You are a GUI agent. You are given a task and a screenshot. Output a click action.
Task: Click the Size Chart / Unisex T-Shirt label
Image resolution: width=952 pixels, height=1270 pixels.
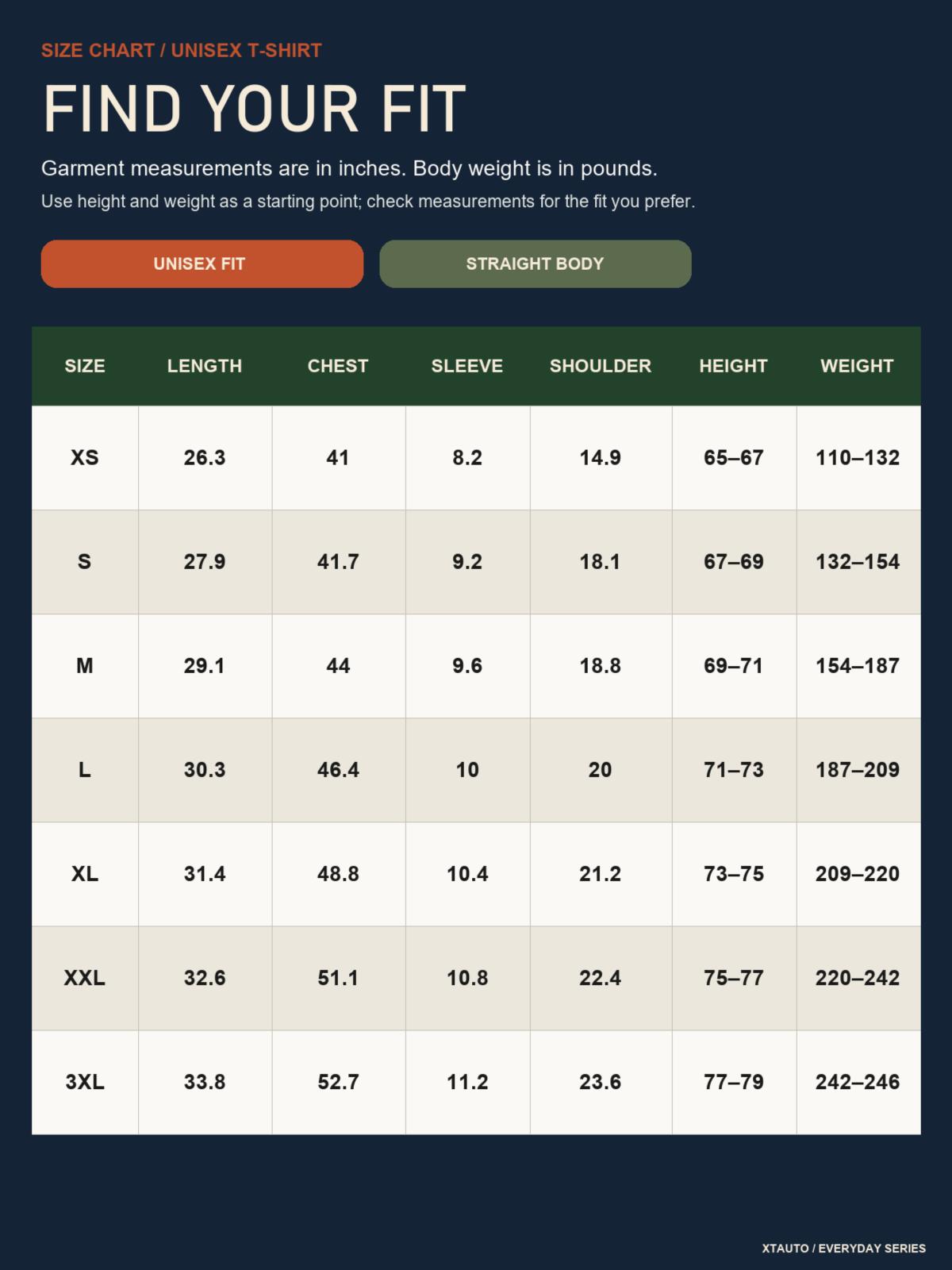(182, 50)
